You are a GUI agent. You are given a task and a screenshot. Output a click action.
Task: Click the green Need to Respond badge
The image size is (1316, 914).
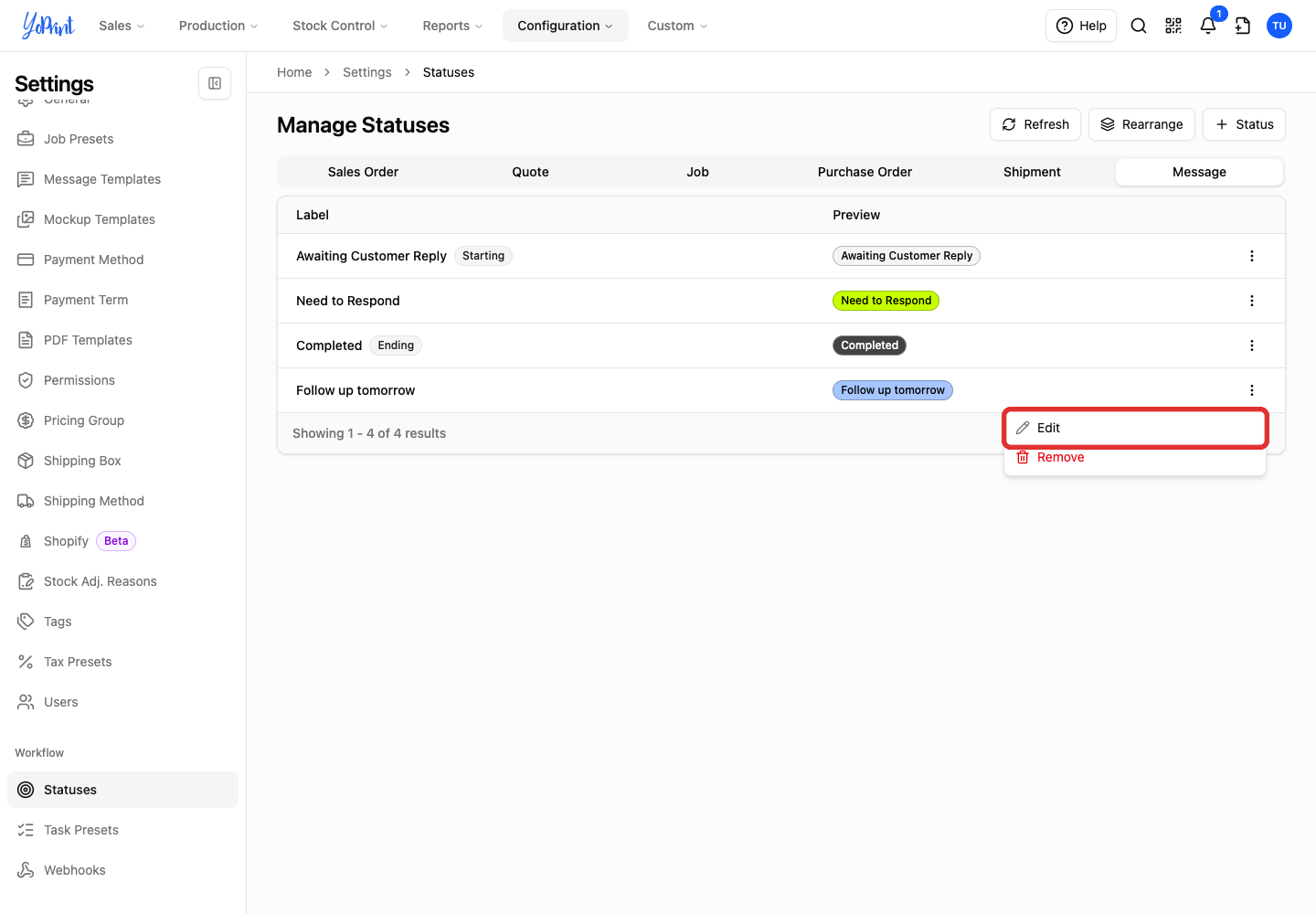click(x=886, y=301)
